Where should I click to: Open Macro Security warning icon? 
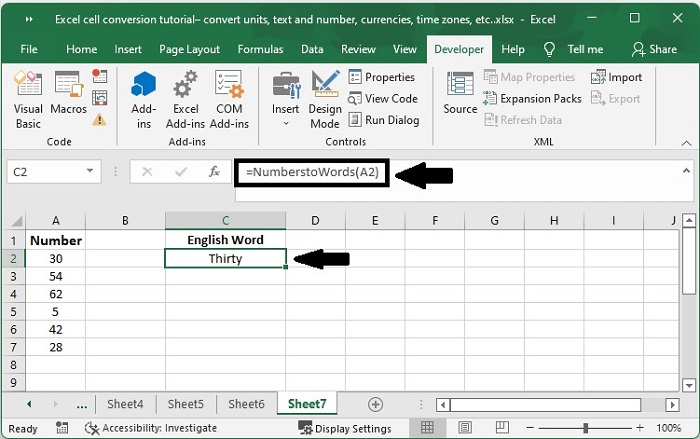click(x=100, y=119)
